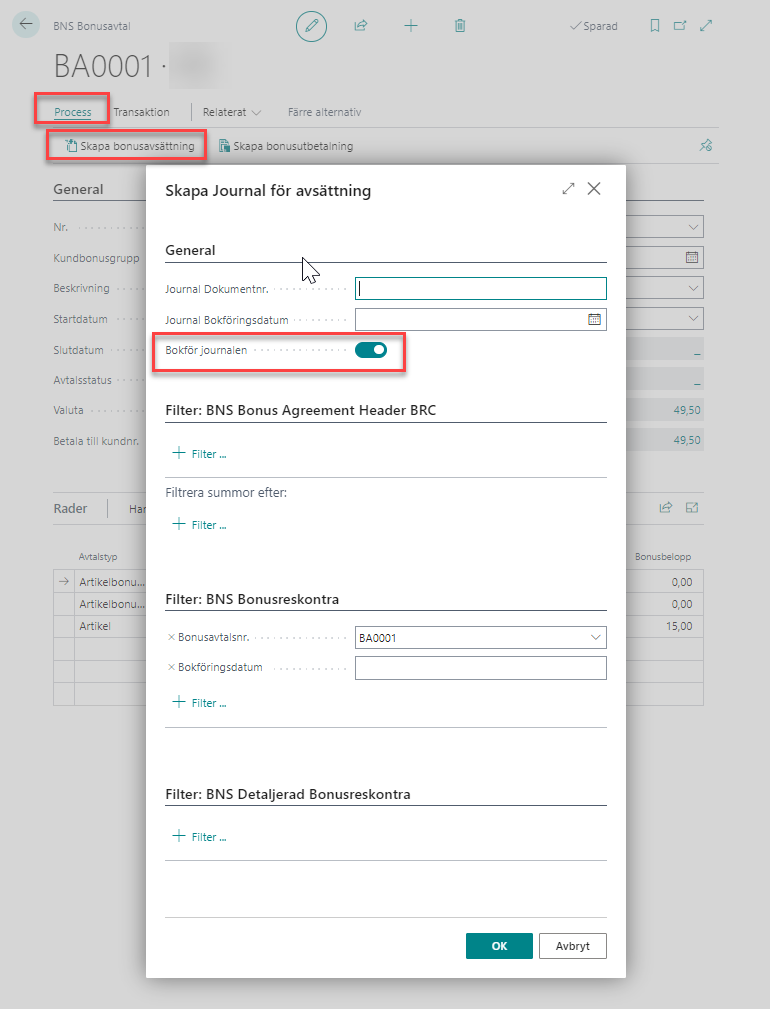This screenshot has height=1009, width=770.
Task: Click the back arrow icon
Action: (26, 25)
